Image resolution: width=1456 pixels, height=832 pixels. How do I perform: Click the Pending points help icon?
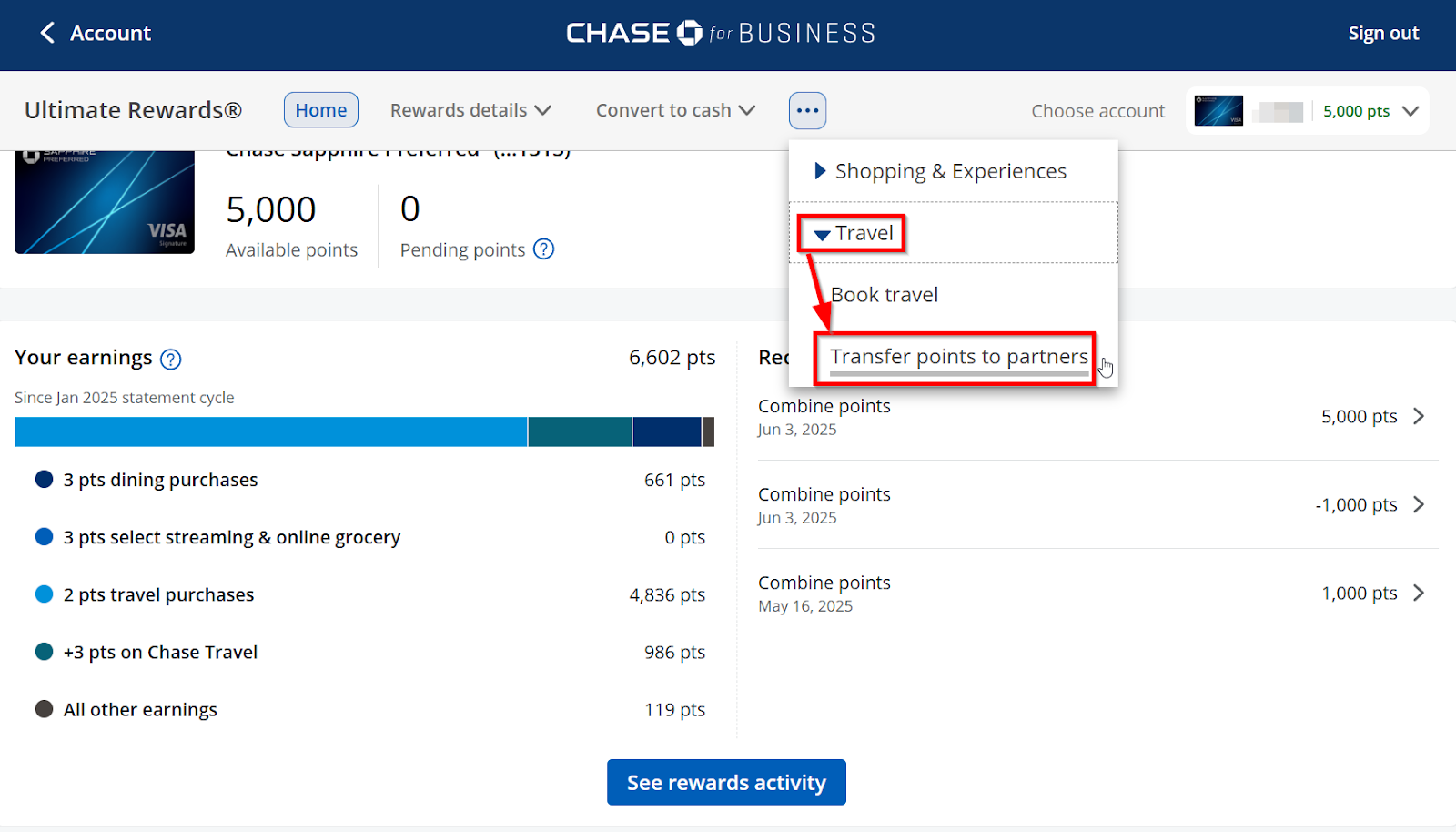[543, 249]
